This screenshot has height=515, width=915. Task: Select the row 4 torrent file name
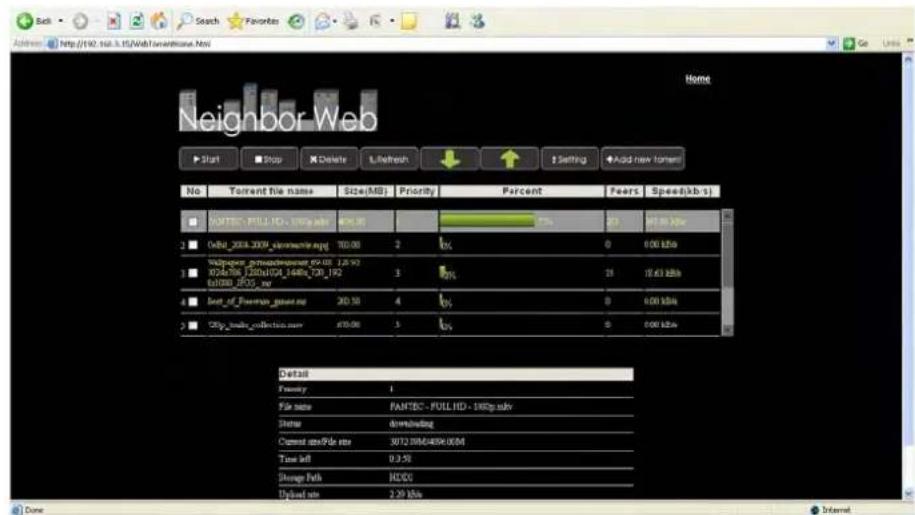(257, 302)
